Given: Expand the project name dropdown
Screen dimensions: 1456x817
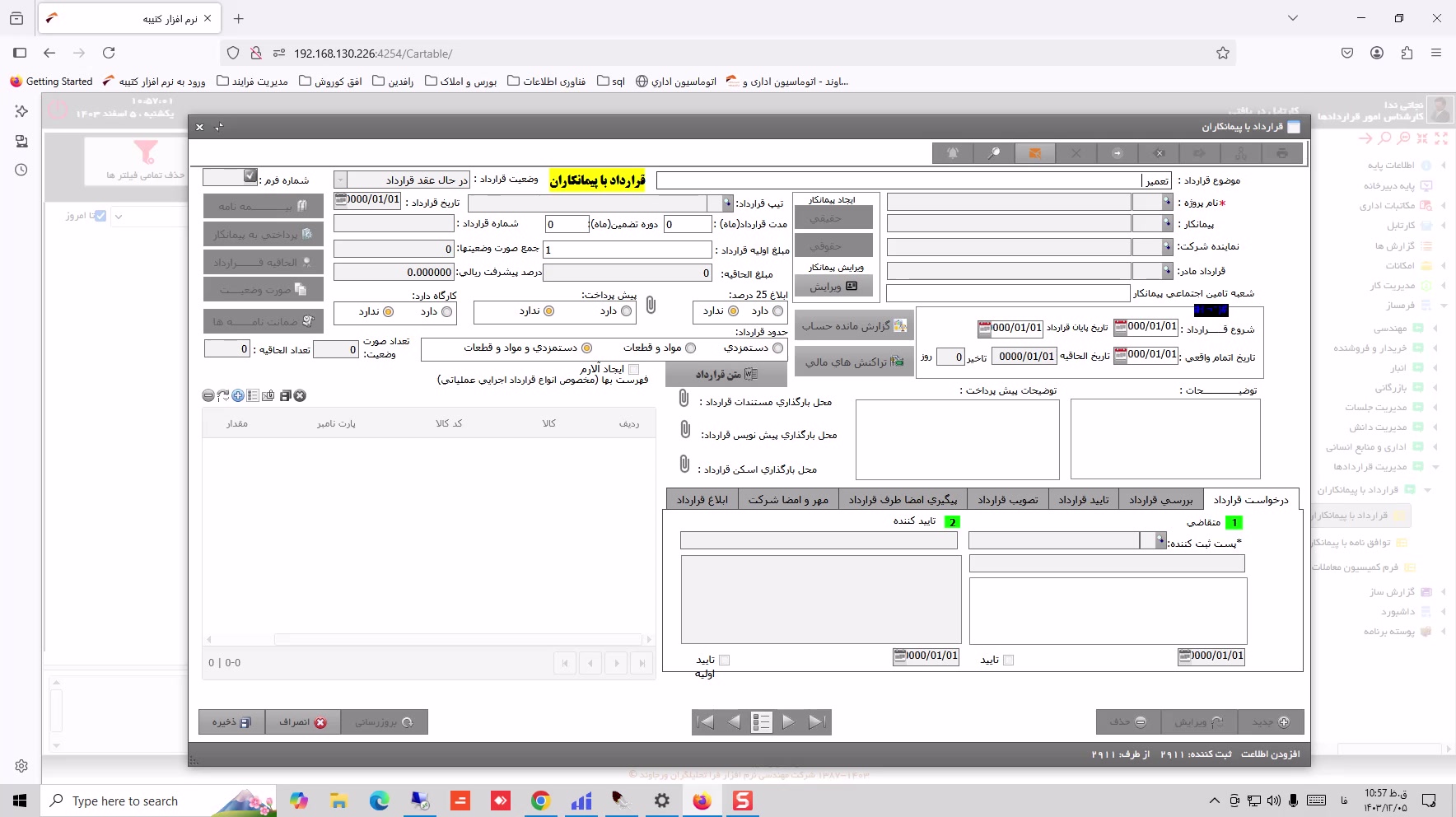Looking at the screenshot, I should tap(1167, 202).
